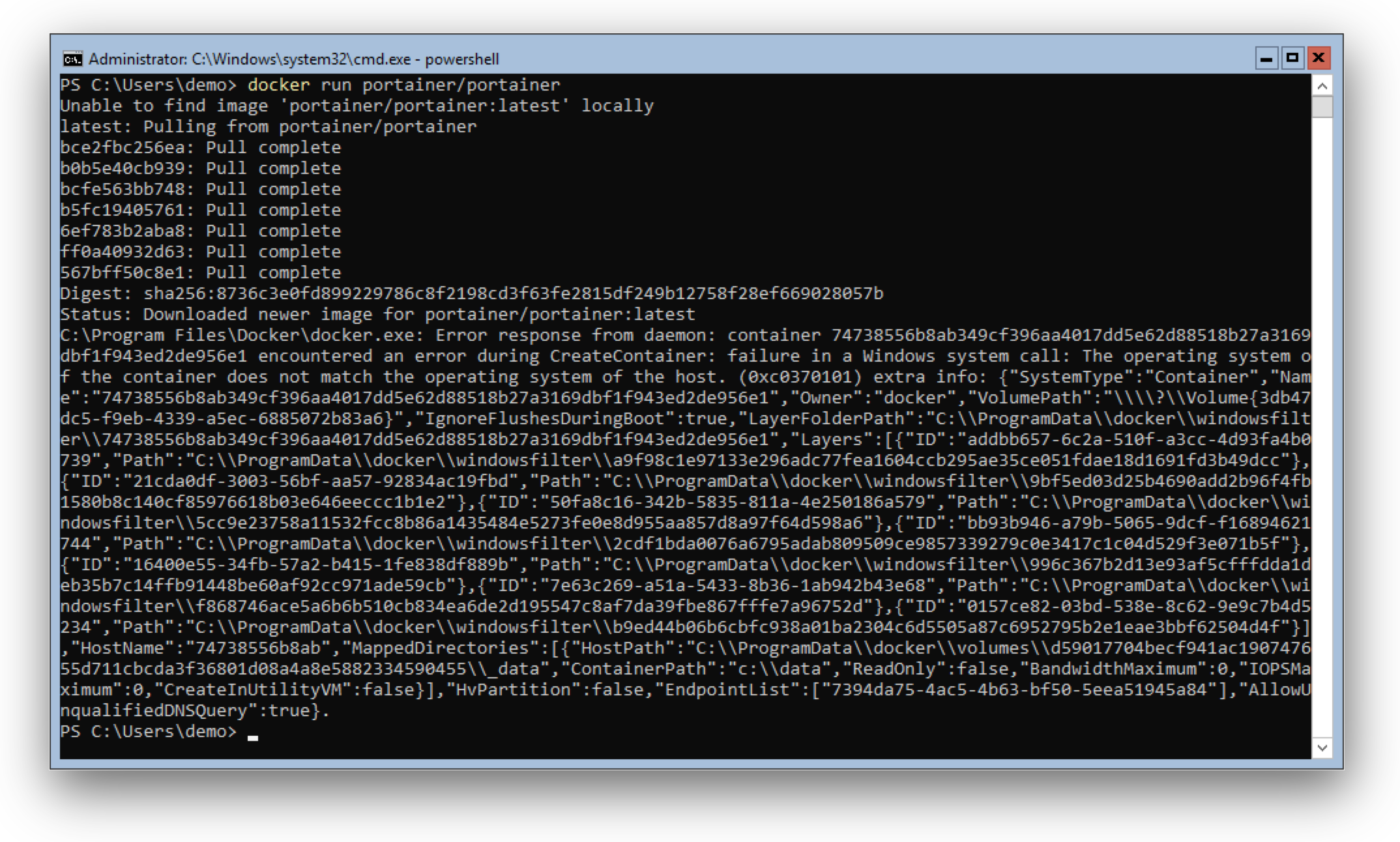This screenshot has height=842, width=1400.
Task: Click the yellow 'docker' command word
Action: (278, 85)
